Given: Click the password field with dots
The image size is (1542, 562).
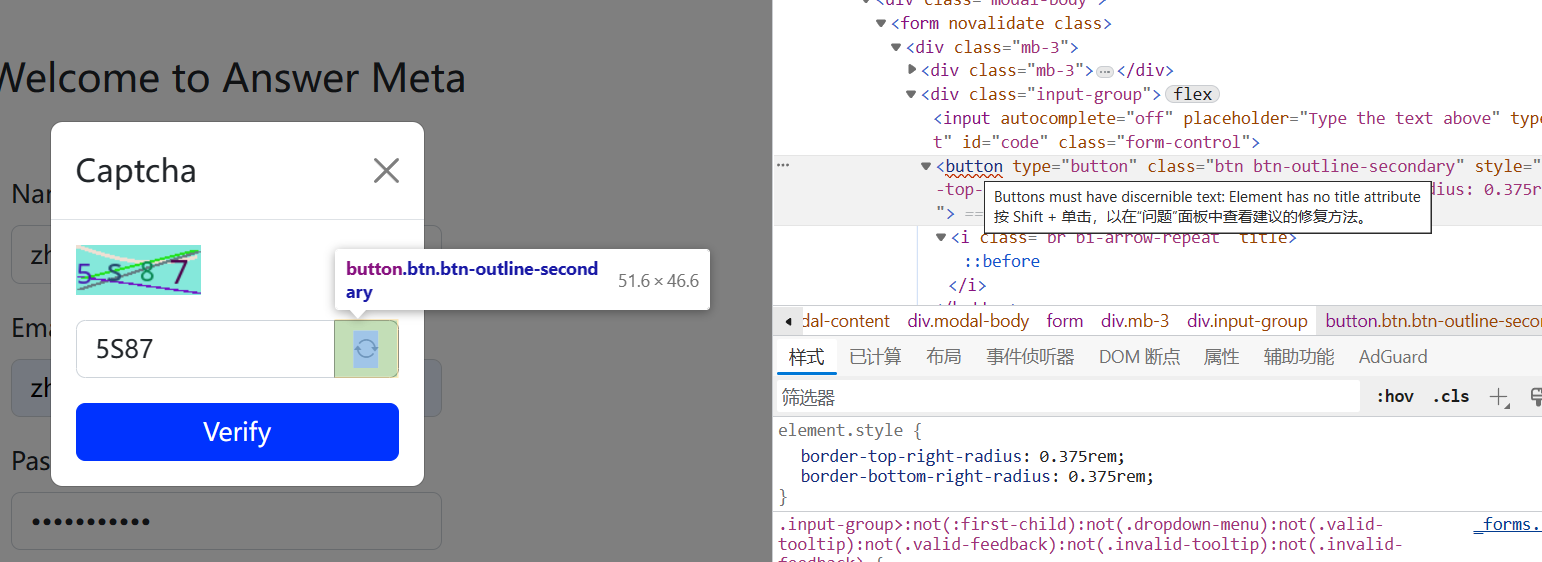Looking at the screenshot, I should (x=226, y=521).
